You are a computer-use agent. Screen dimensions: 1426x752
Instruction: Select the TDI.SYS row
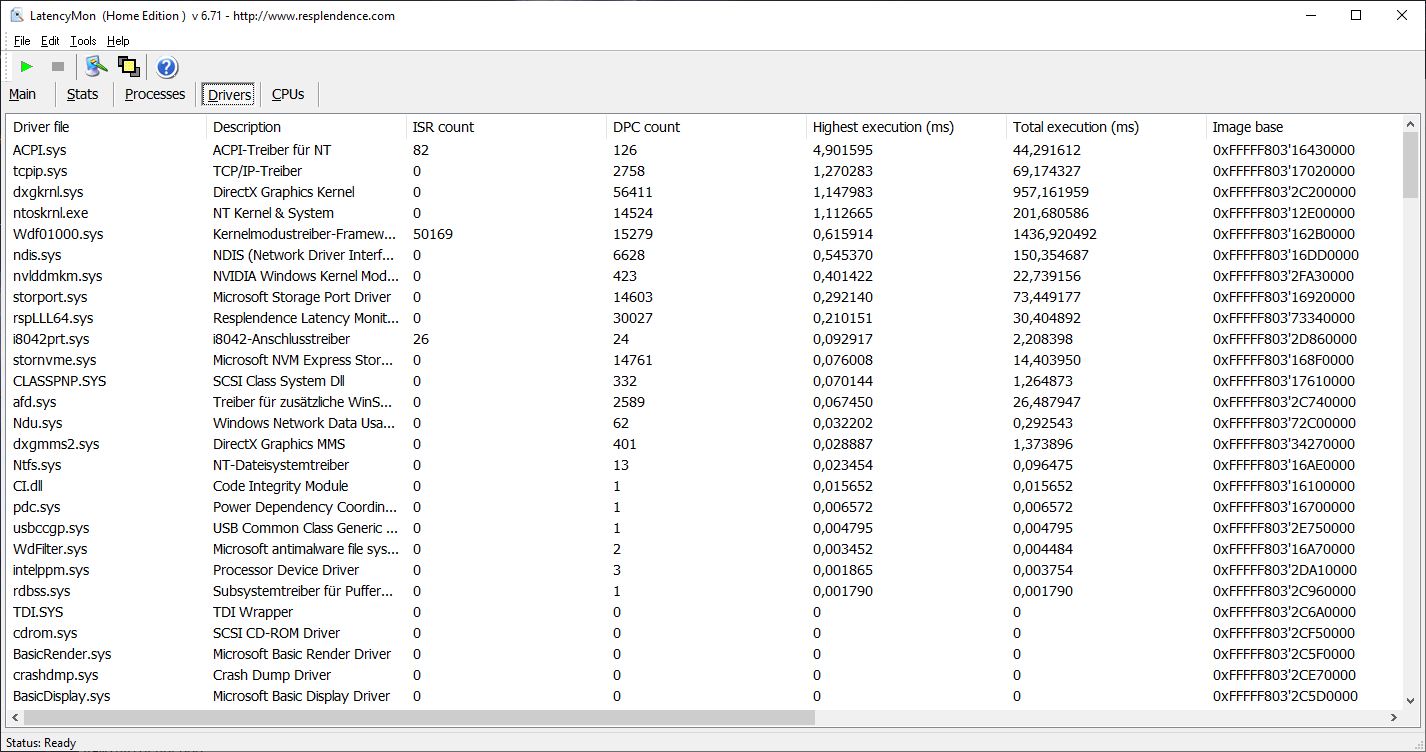pos(704,612)
